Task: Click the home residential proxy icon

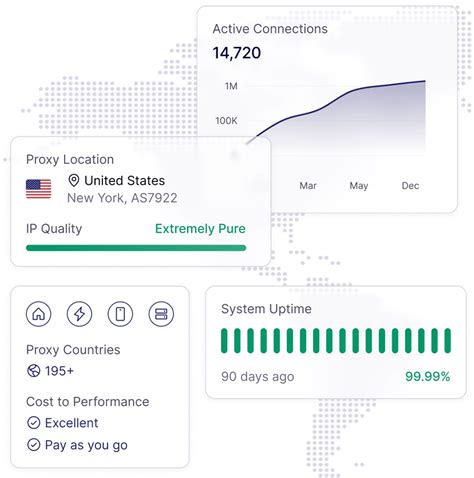Action: click(x=39, y=314)
